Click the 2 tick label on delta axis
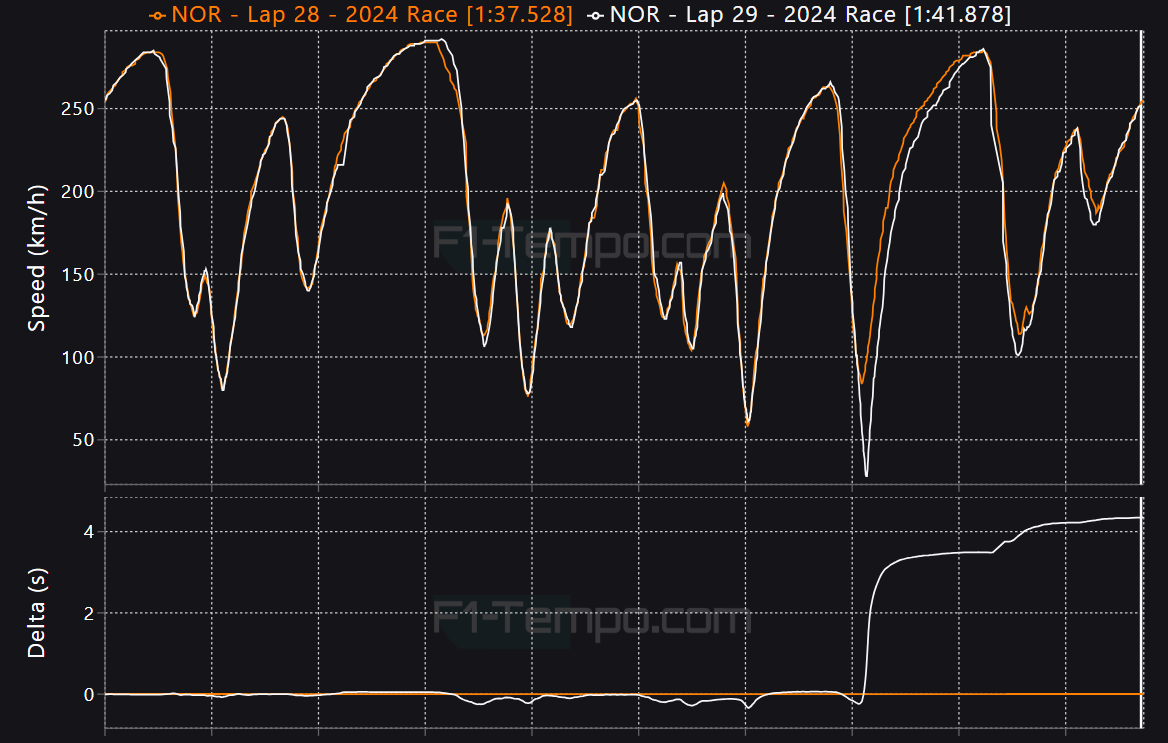 tap(88, 613)
